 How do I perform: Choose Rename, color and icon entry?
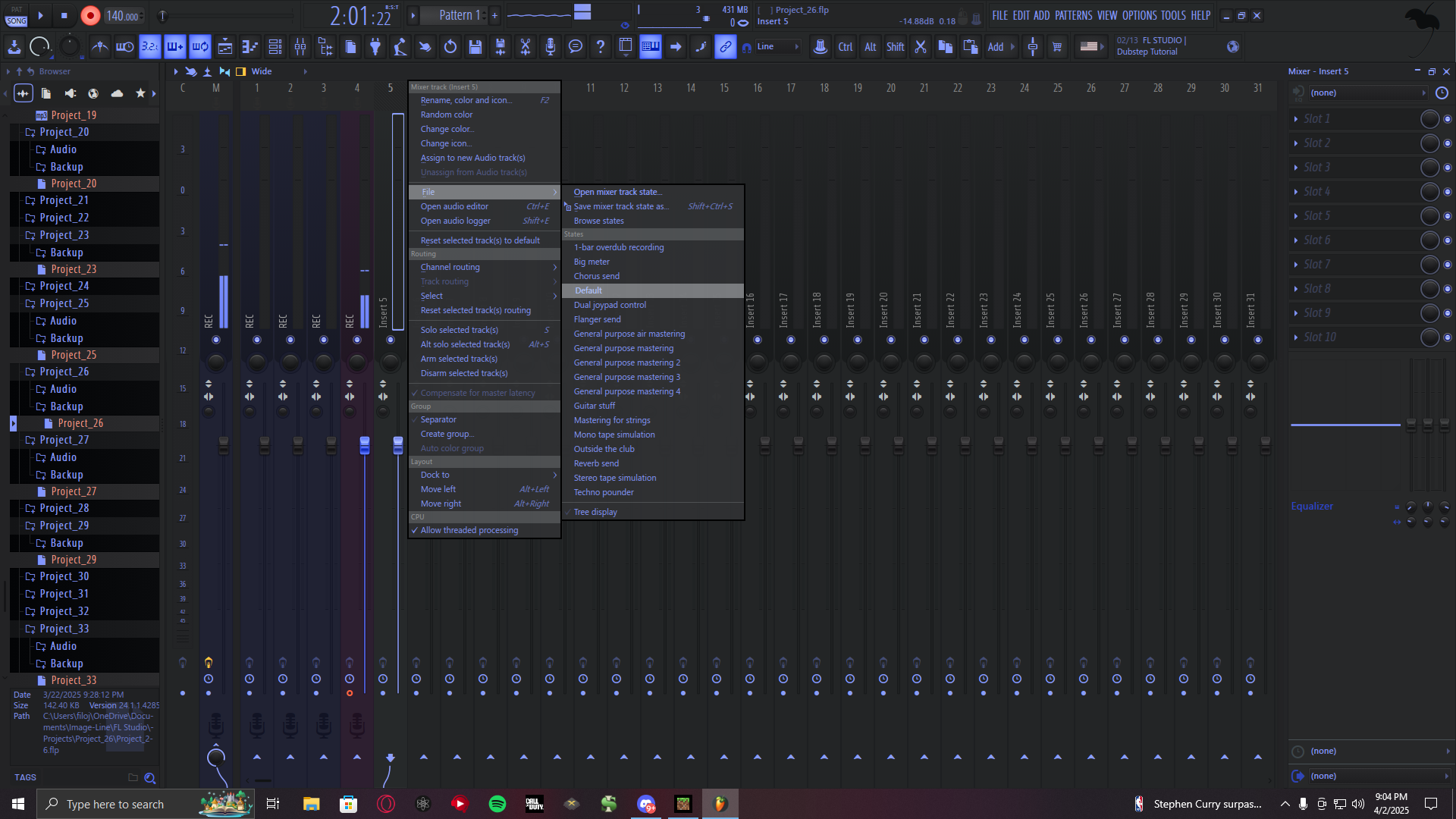466,100
